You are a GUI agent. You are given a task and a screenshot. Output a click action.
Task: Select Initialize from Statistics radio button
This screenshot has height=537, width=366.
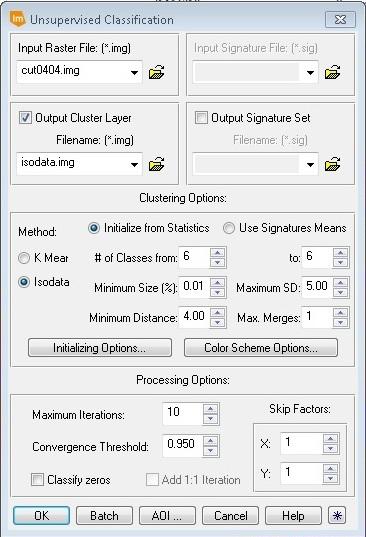click(94, 228)
